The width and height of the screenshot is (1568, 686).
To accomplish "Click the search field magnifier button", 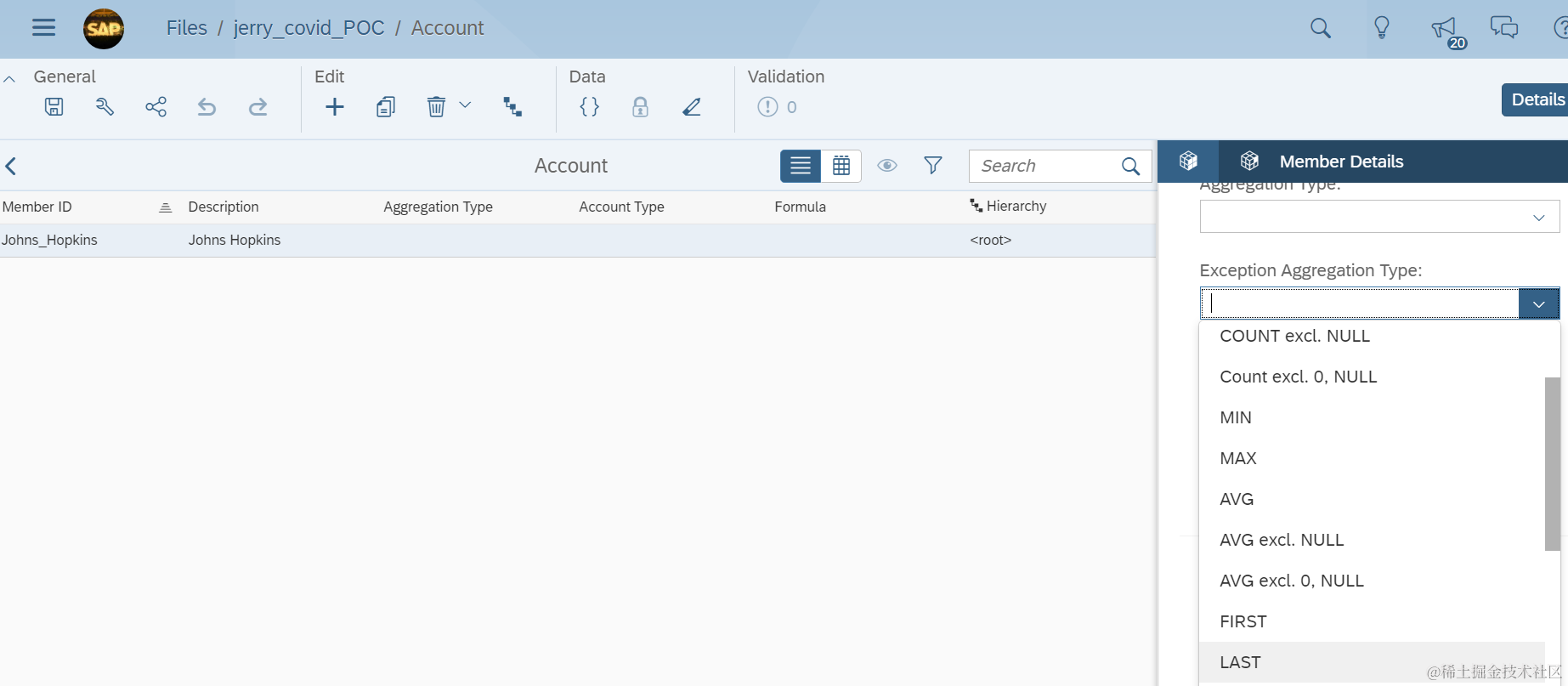I will [x=1131, y=166].
